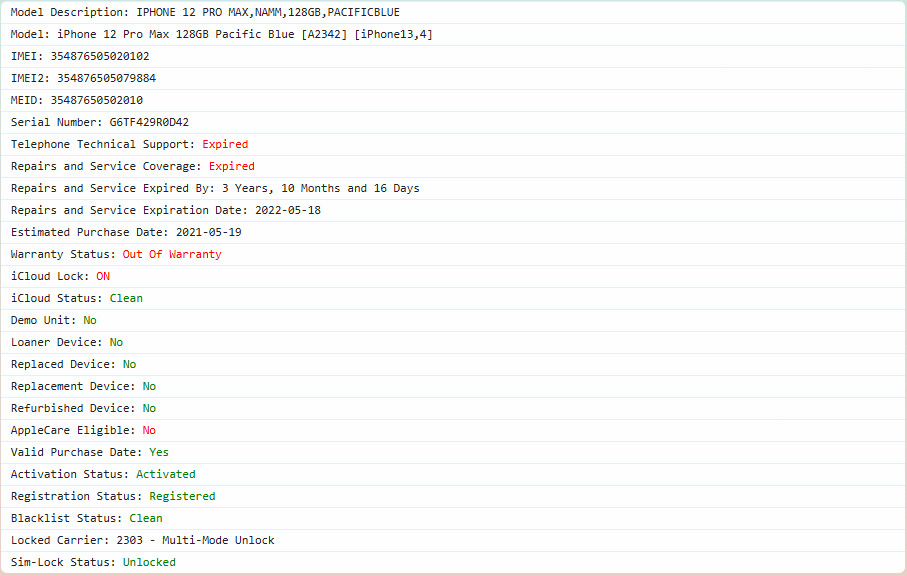Viewport: 907px width, 576px height.
Task: Select '2303 - Multi-Mode Unlock' carrier text
Action: coord(196,540)
